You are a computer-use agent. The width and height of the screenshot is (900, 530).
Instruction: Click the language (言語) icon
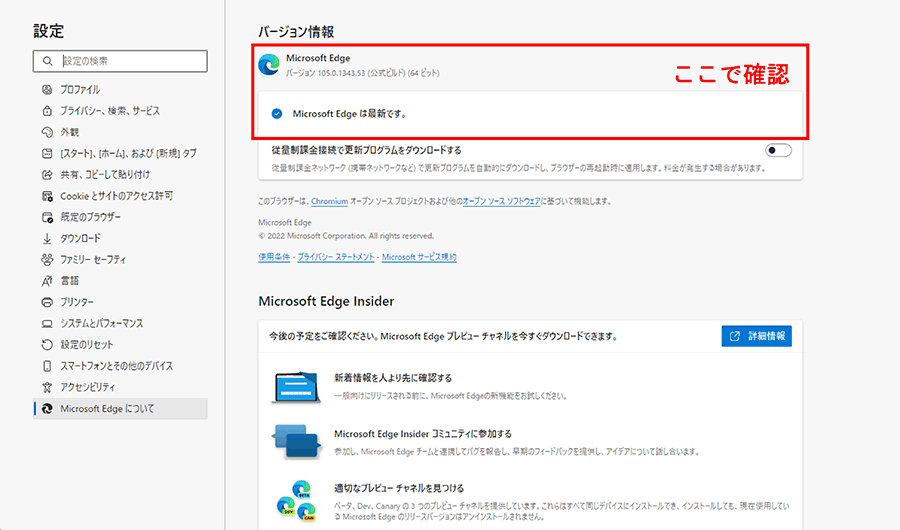(x=47, y=281)
